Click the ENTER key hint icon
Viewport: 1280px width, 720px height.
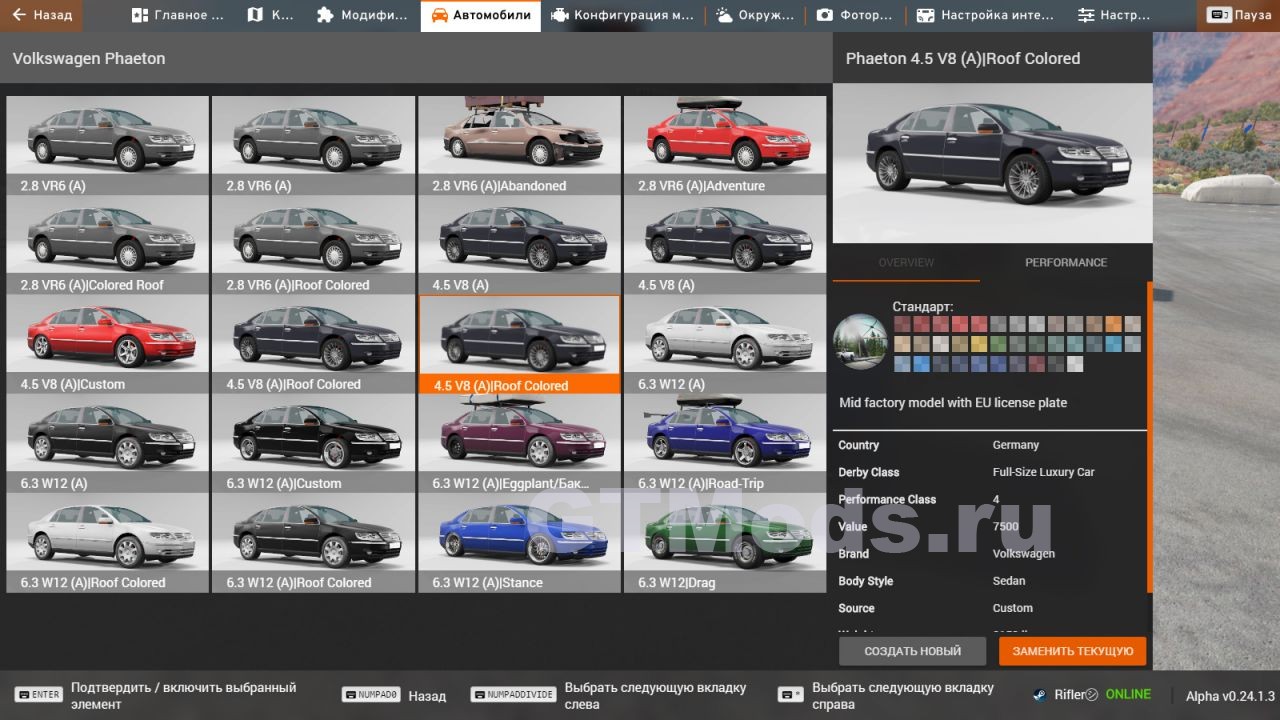[x=39, y=695]
